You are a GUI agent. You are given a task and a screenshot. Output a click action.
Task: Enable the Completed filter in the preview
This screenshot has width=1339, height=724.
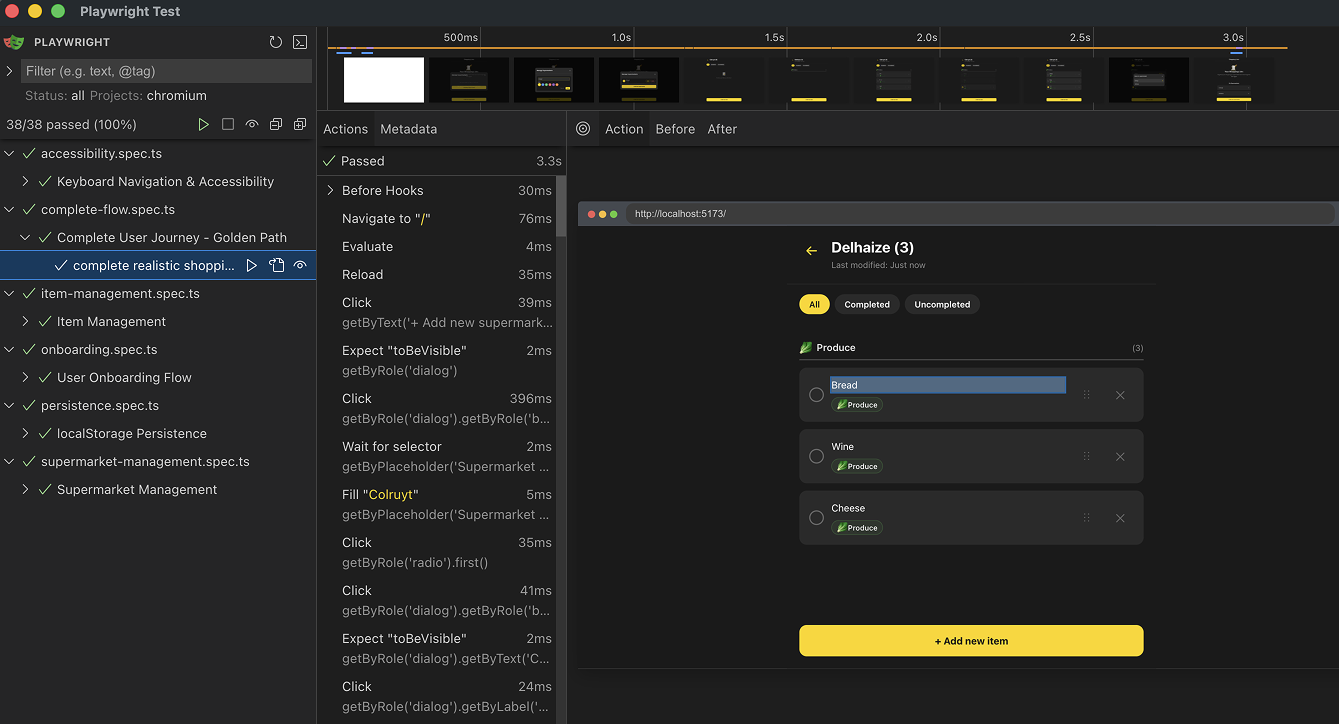[x=866, y=304]
